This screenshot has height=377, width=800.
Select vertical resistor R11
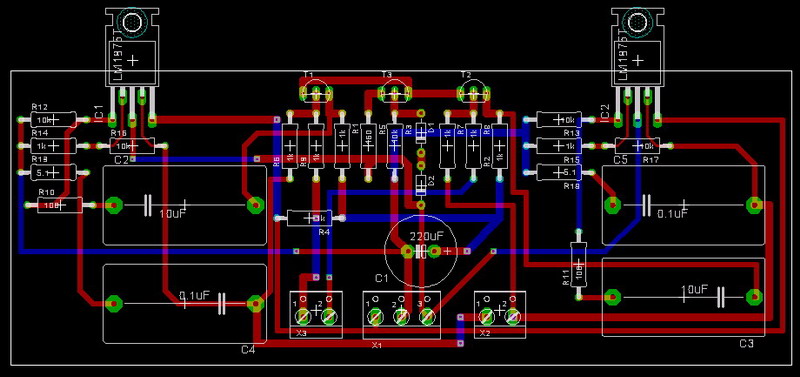point(579,264)
